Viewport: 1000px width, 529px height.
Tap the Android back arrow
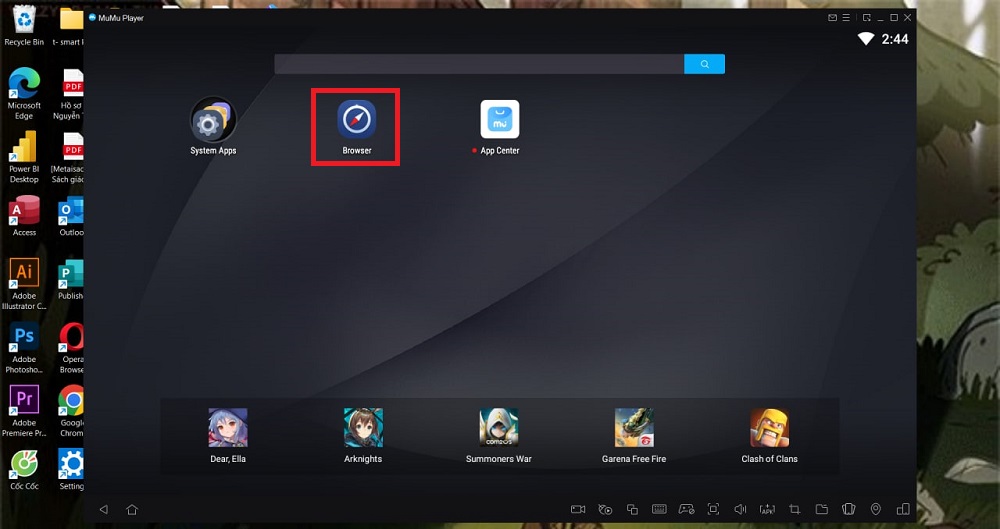(x=103, y=509)
